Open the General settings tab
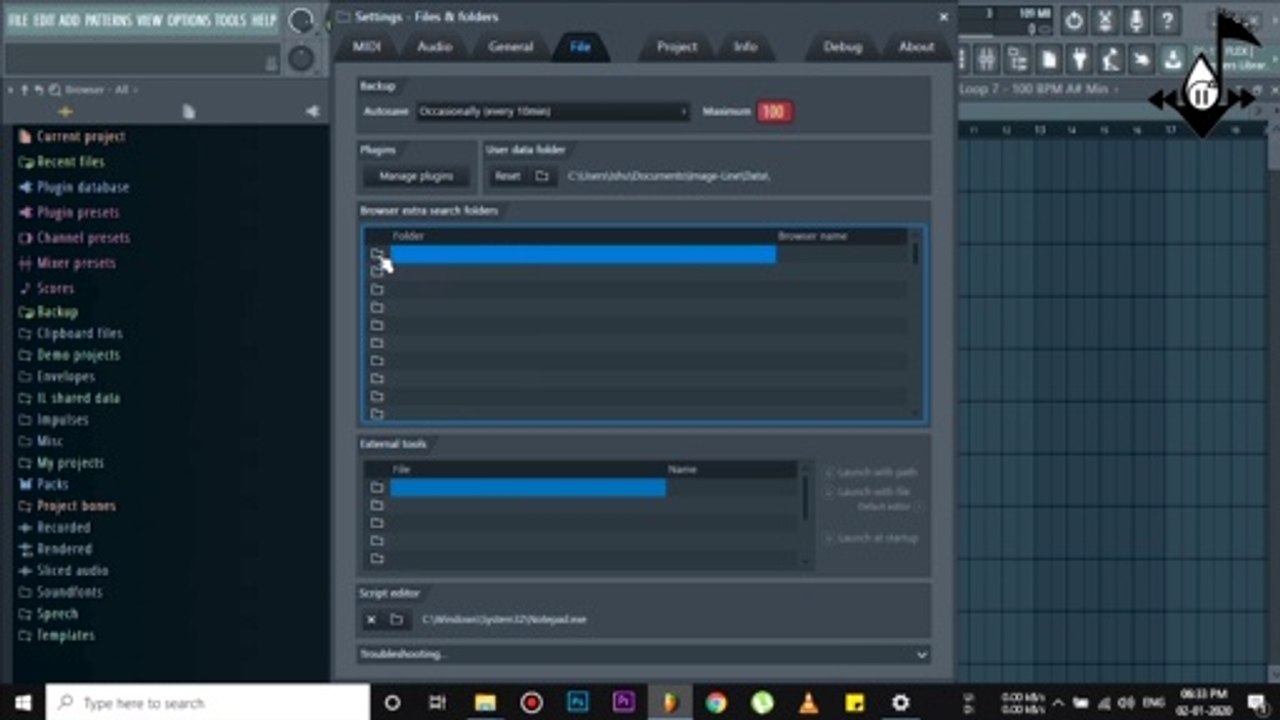This screenshot has height=720, width=1280. (x=510, y=46)
